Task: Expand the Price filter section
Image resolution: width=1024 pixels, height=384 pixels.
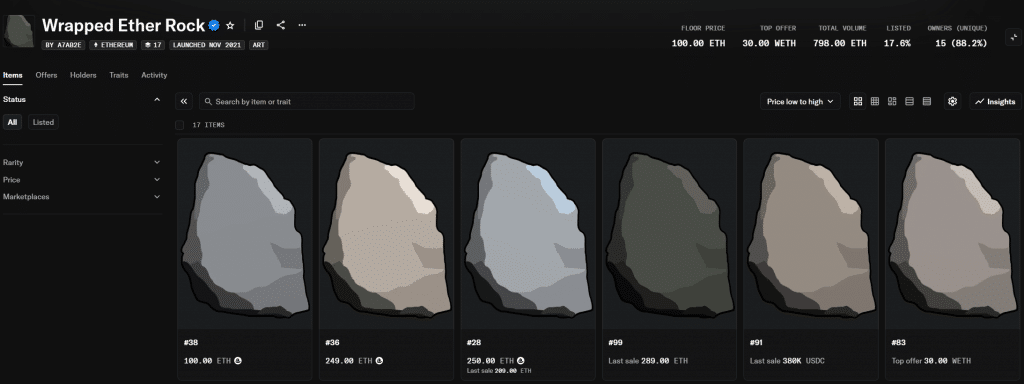Action: coord(82,179)
